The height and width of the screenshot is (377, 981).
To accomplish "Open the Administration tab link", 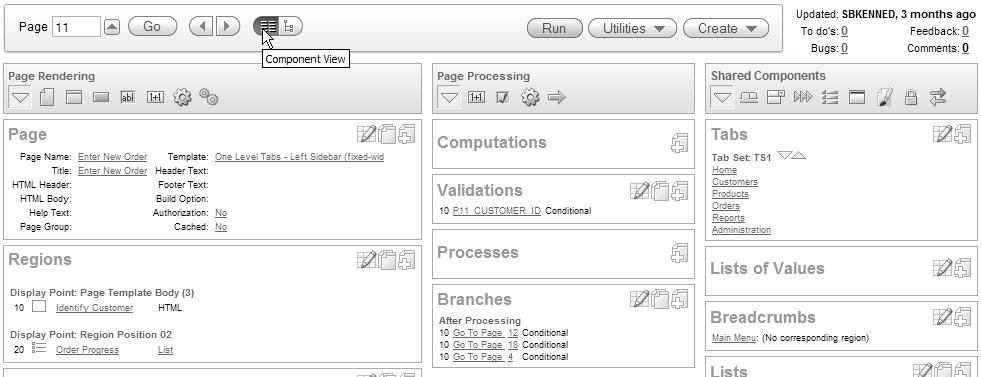I will pos(741,229).
